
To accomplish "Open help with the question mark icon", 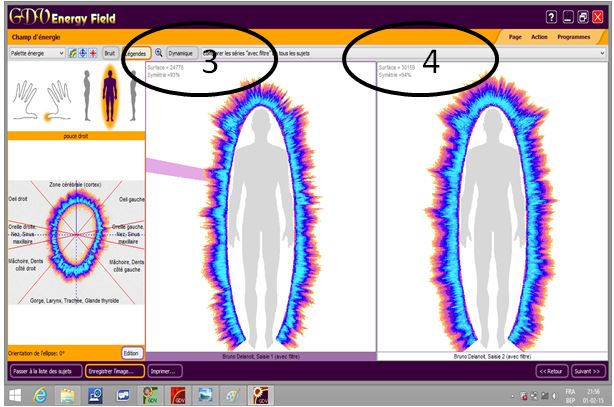I will coord(551,17).
